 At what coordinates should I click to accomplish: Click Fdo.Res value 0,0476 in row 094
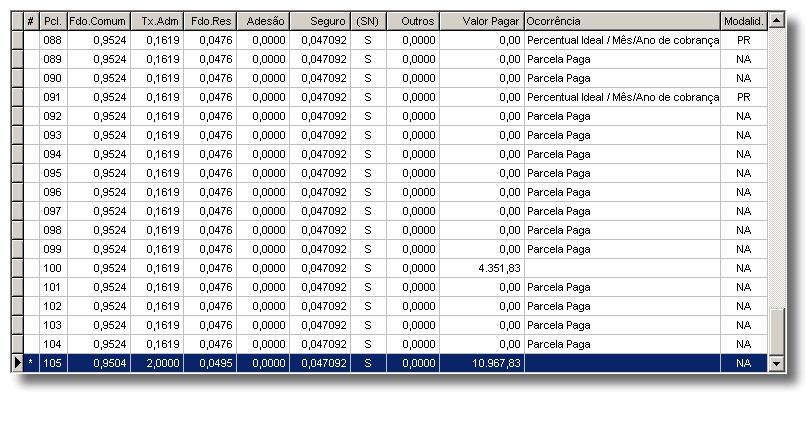[x=210, y=154]
